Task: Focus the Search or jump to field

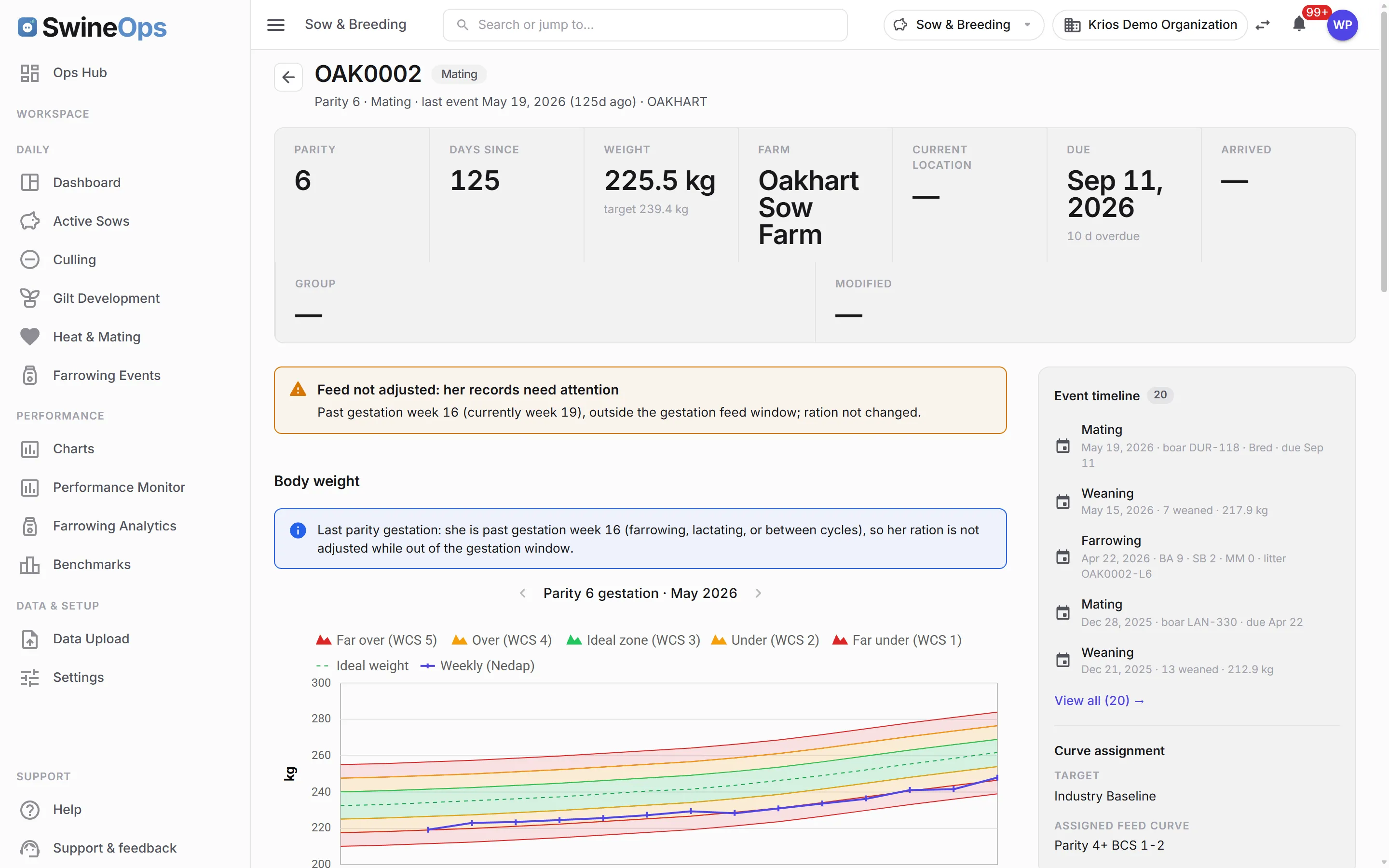Action: tap(644, 25)
